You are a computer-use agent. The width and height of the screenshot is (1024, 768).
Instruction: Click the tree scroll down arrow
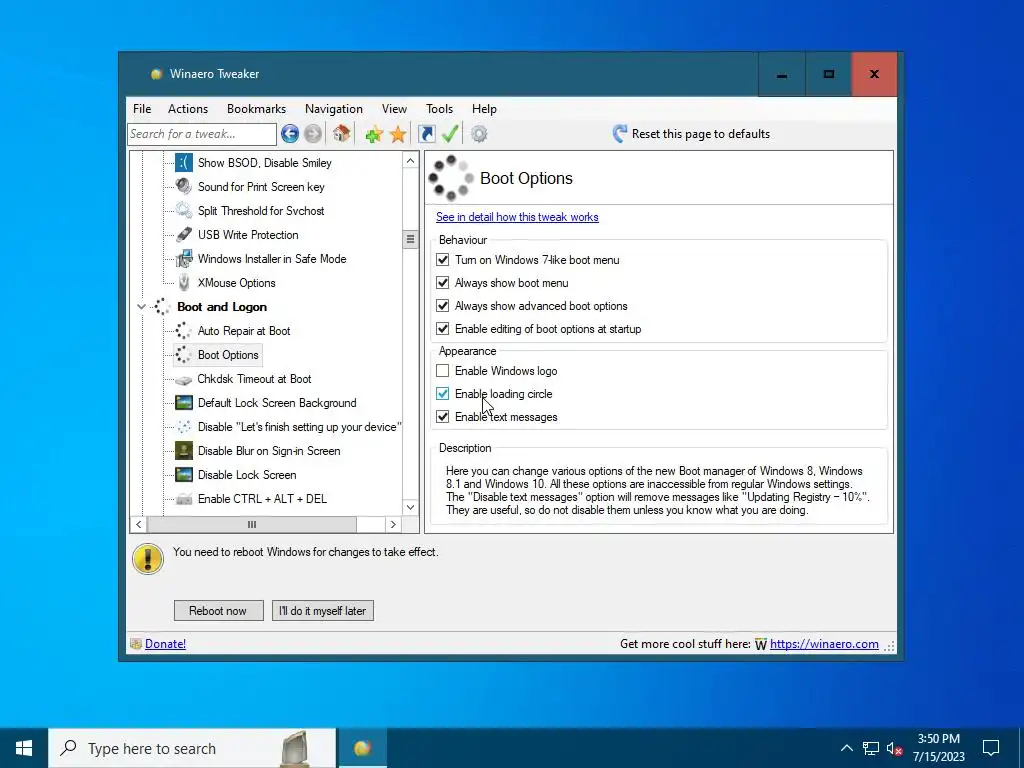(x=410, y=507)
